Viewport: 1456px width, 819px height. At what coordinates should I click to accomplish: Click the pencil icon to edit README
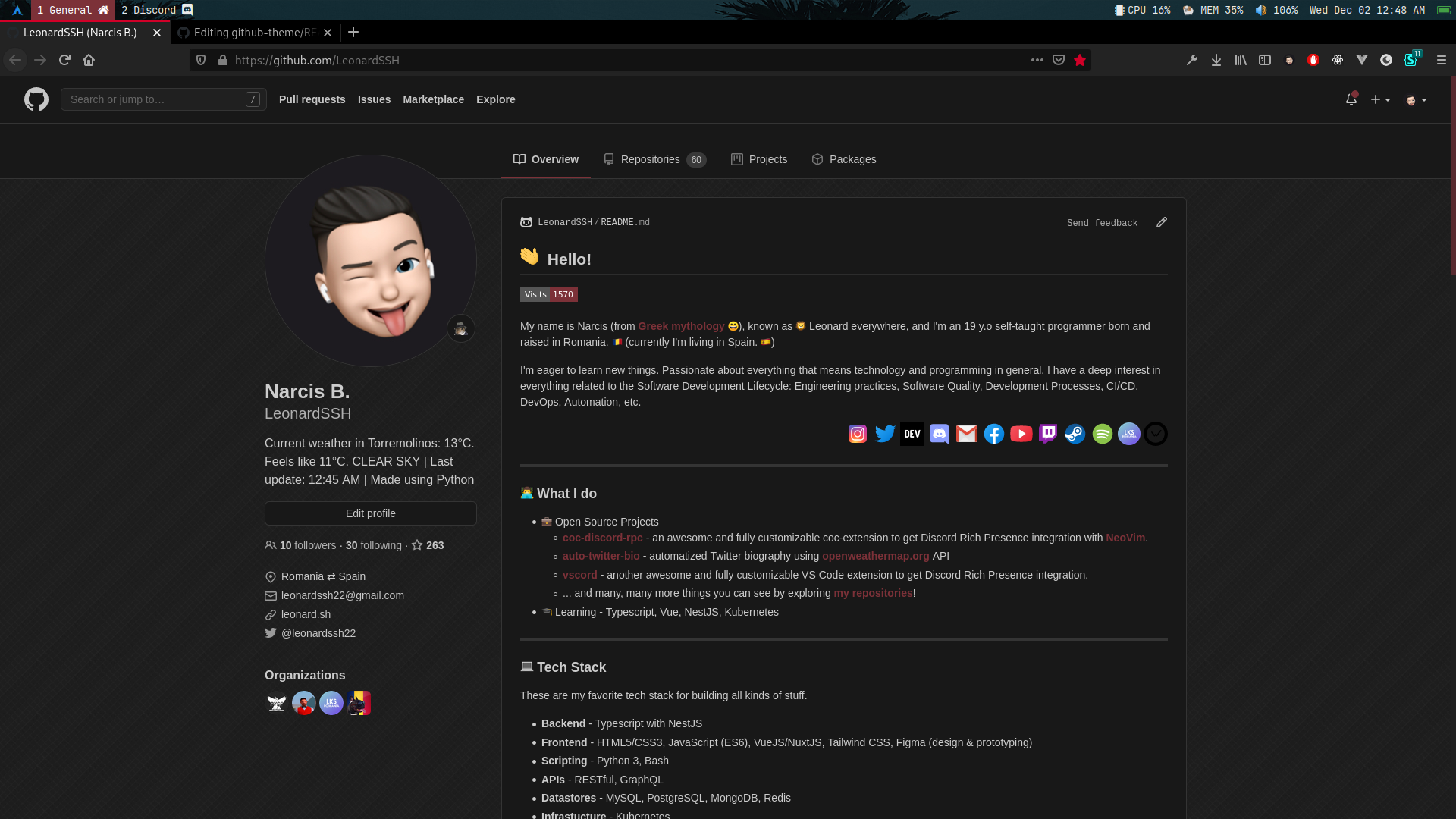point(1162,222)
